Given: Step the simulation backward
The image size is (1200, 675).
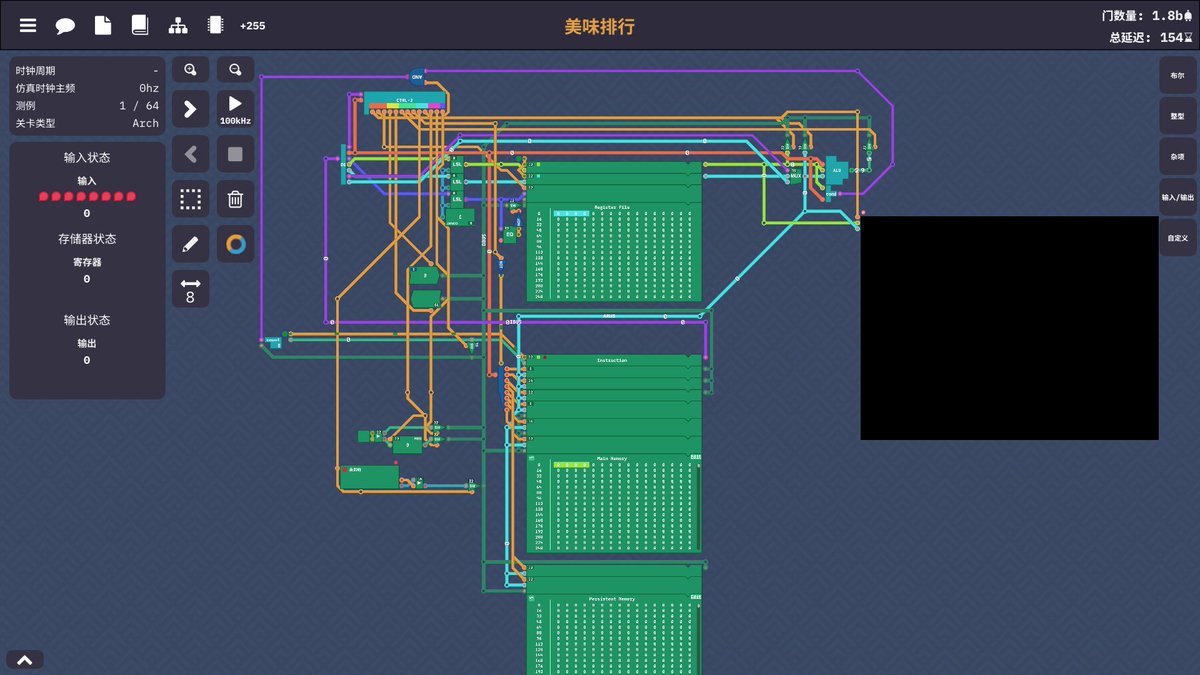Looking at the screenshot, I should (190, 154).
